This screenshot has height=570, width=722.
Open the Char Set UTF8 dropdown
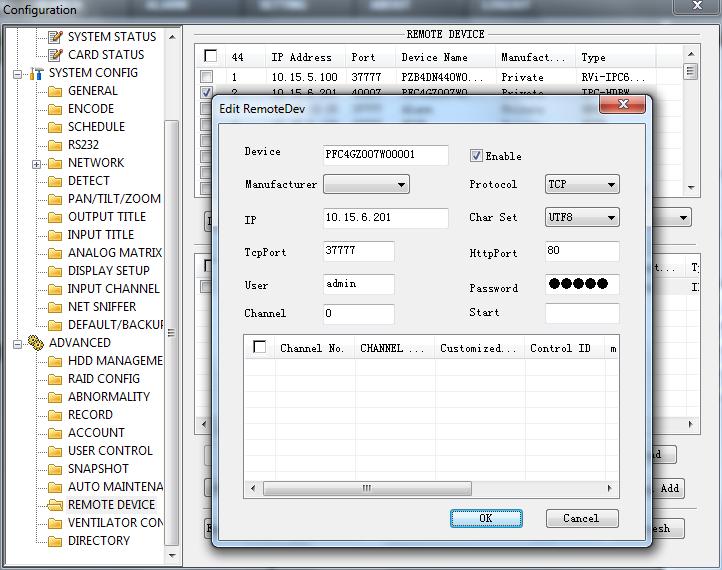582,217
